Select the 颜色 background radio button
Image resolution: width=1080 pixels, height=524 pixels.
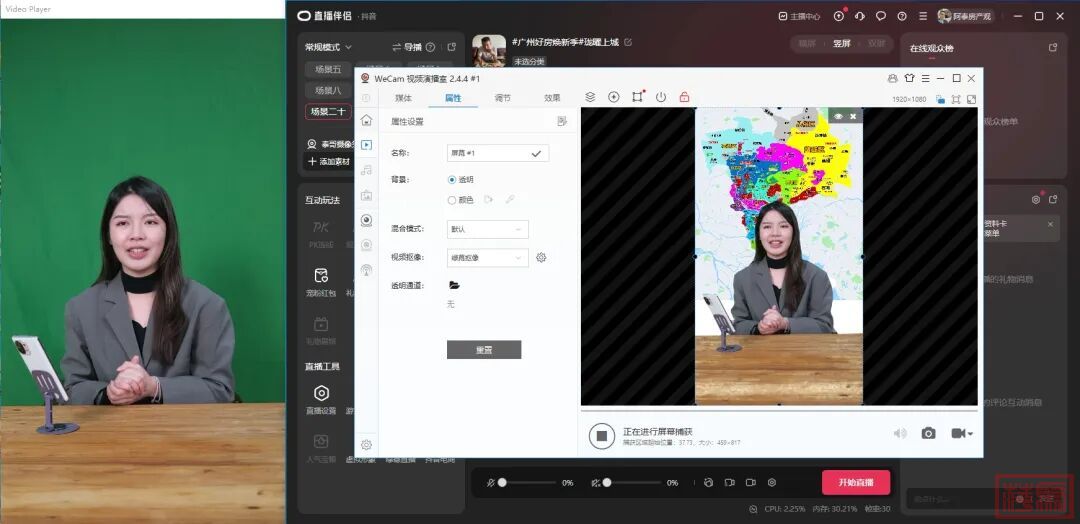coord(452,200)
